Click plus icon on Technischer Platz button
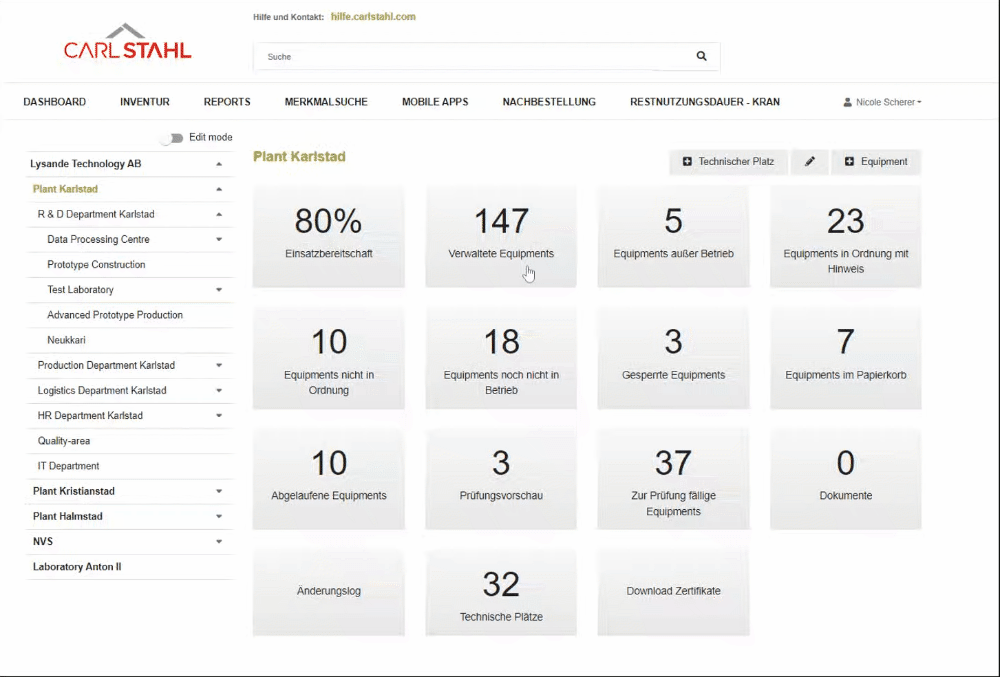The image size is (1000, 677). point(687,162)
